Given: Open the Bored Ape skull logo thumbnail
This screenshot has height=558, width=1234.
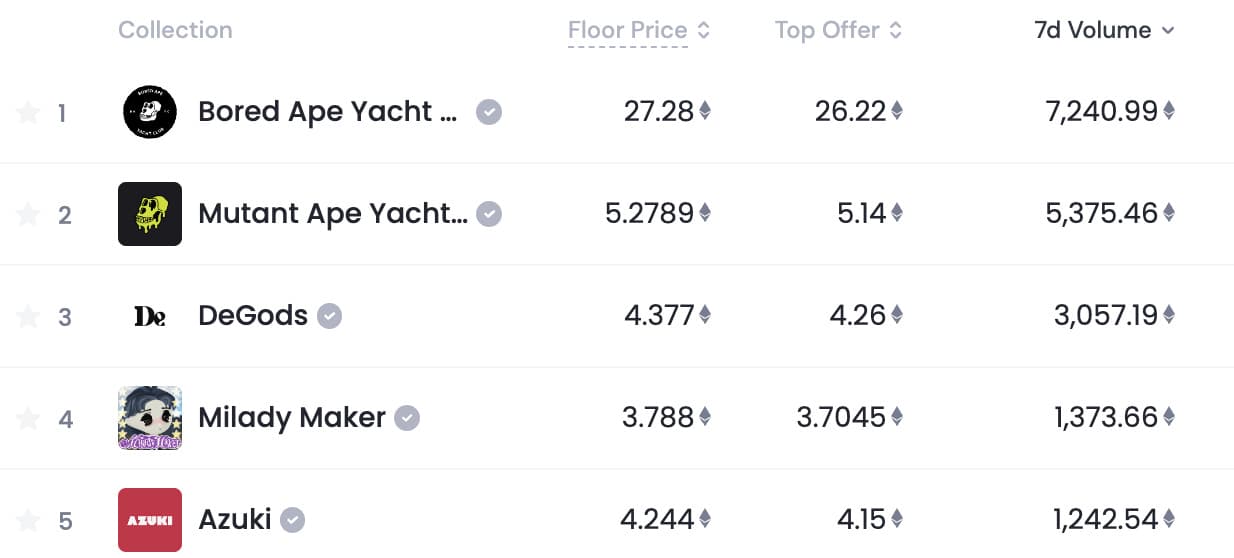Looking at the screenshot, I should point(150,112).
